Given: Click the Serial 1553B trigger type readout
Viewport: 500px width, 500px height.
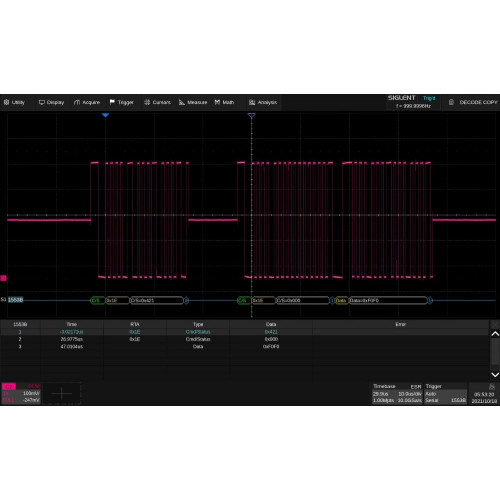Looking at the screenshot, I should click(445, 400).
